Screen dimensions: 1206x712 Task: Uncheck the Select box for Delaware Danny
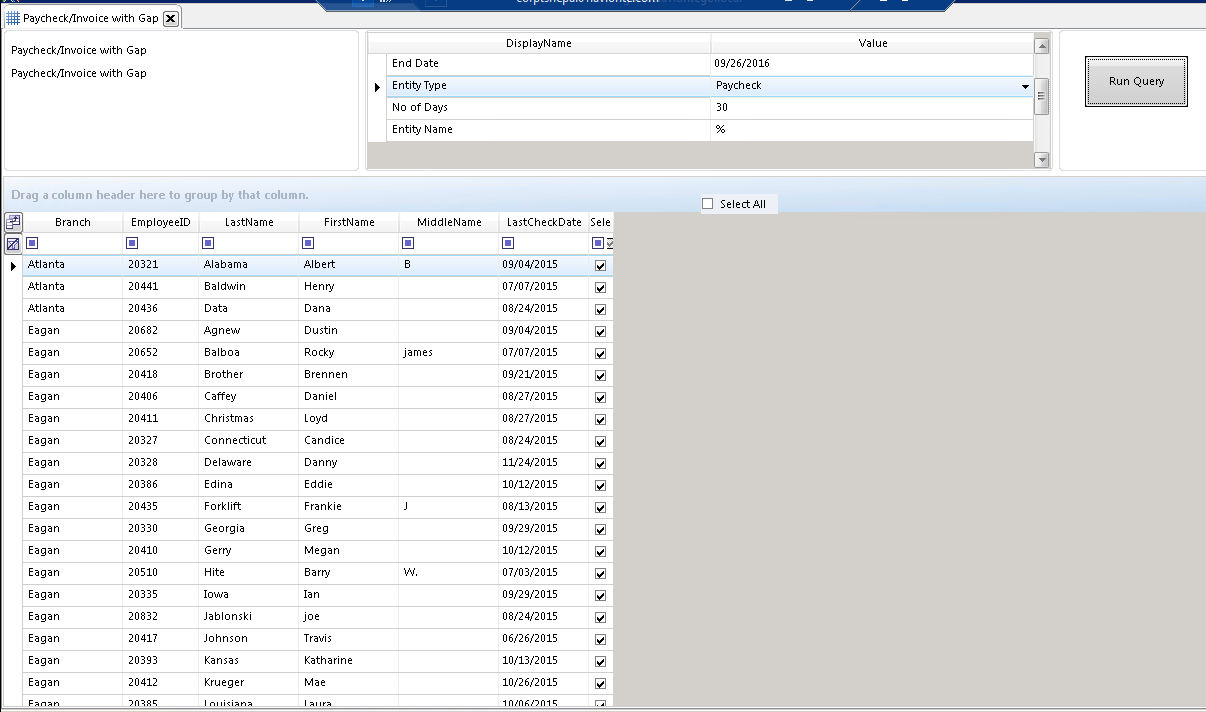[x=600, y=464]
